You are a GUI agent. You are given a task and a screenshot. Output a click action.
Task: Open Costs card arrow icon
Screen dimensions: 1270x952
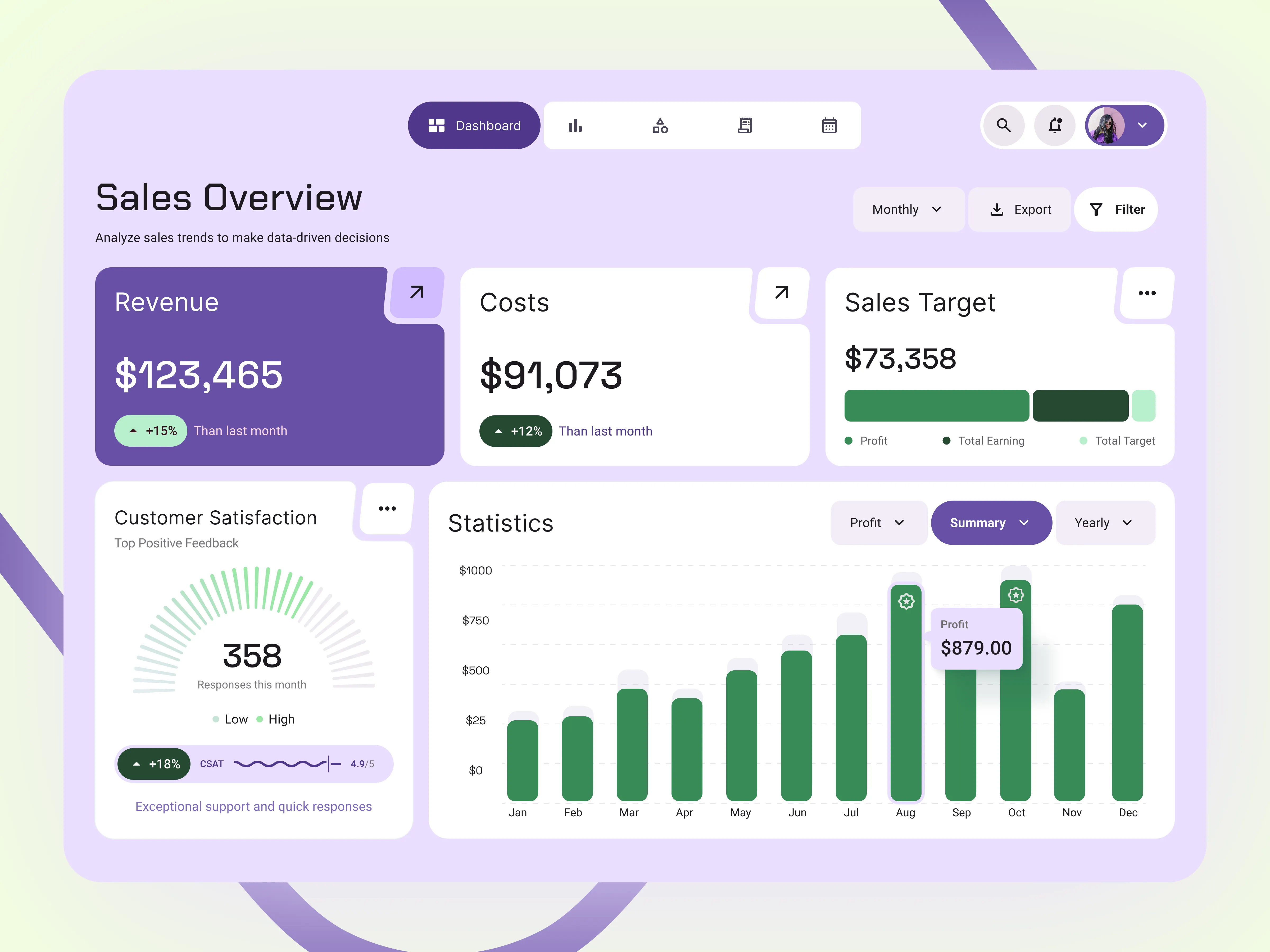click(x=781, y=293)
